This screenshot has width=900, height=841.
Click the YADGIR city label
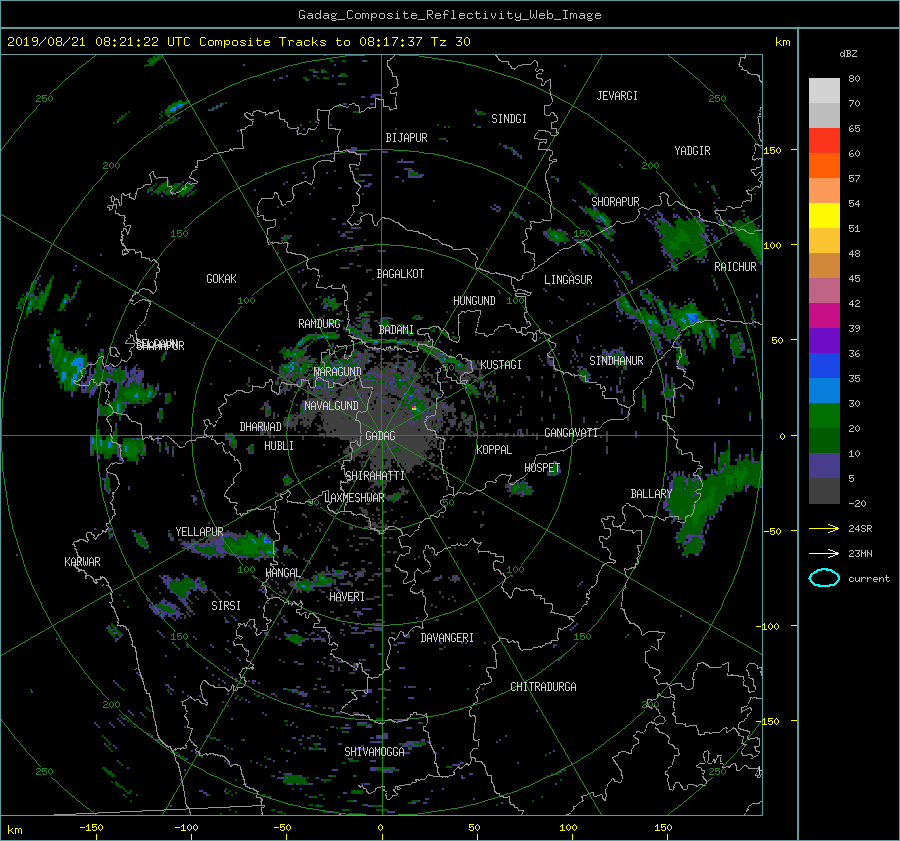tap(692, 151)
